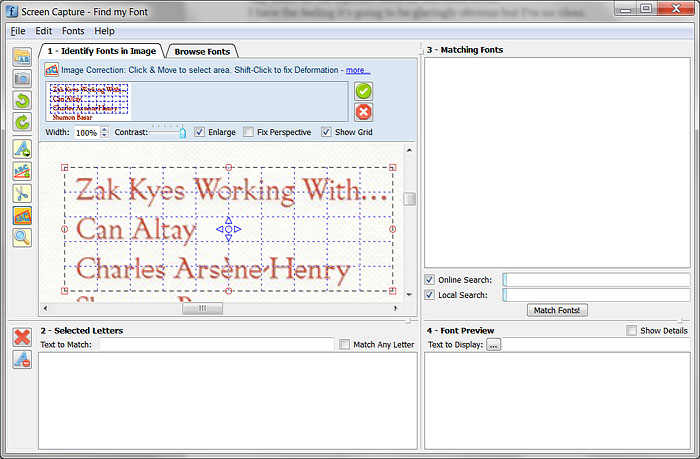The width and height of the screenshot is (700, 459).
Task: Click vertical scrollbar thumb of image view
Action: point(409,199)
